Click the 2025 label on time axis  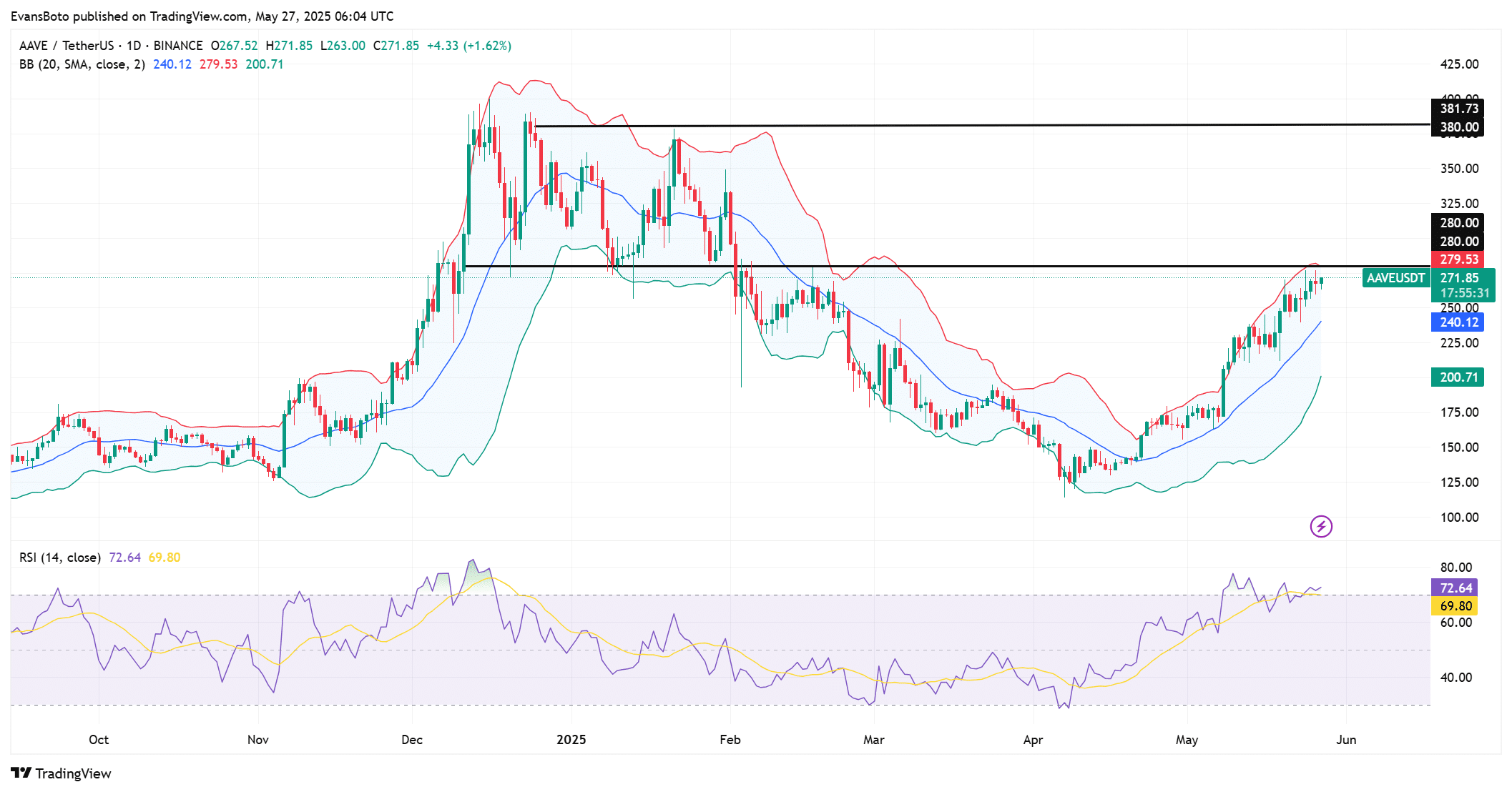point(571,740)
